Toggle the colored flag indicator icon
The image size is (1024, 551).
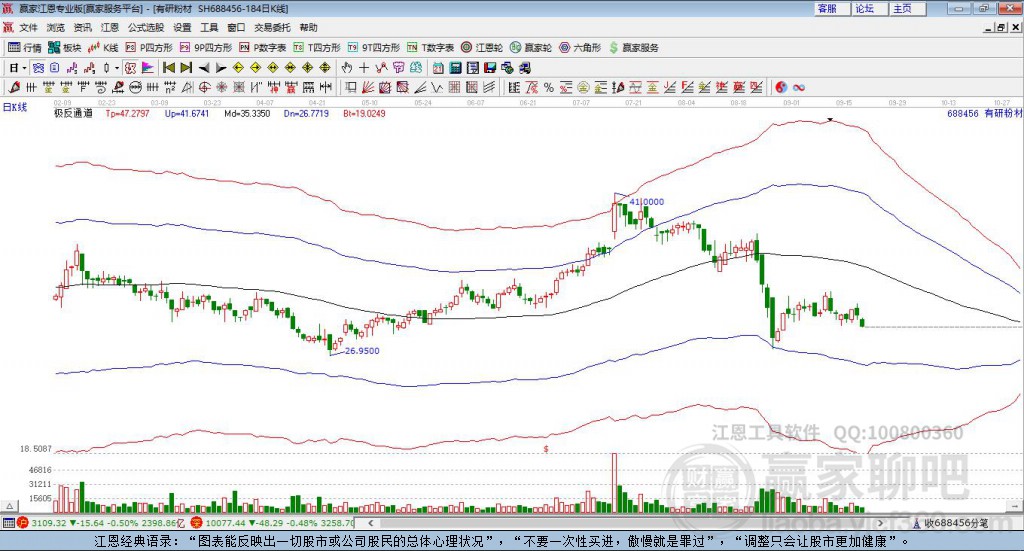pyautogui.click(x=148, y=68)
